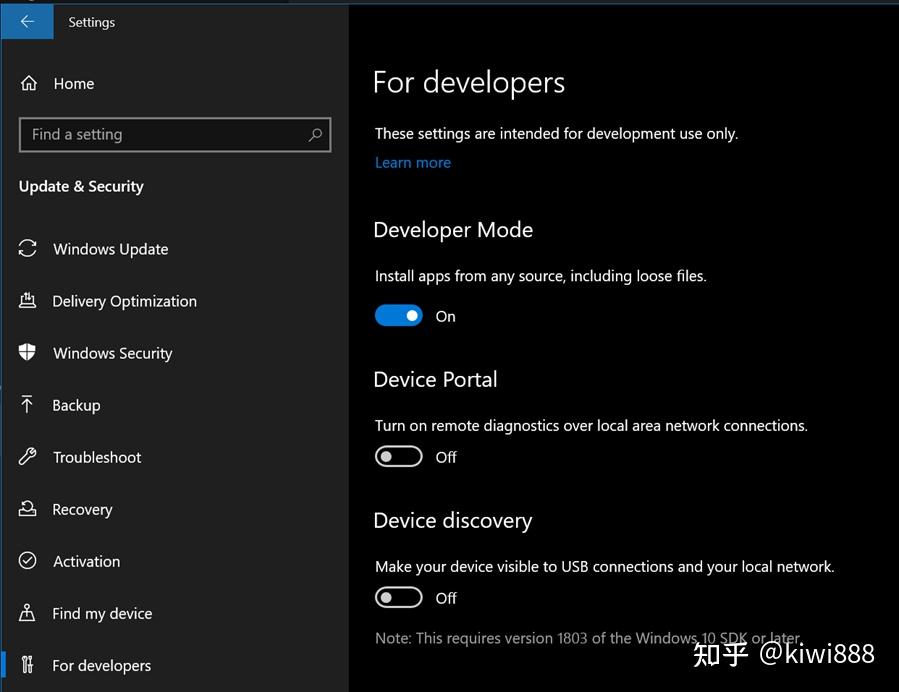899x692 pixels.
Task: Click the Activation checkmark icon
Action: [x=28, y=561]
